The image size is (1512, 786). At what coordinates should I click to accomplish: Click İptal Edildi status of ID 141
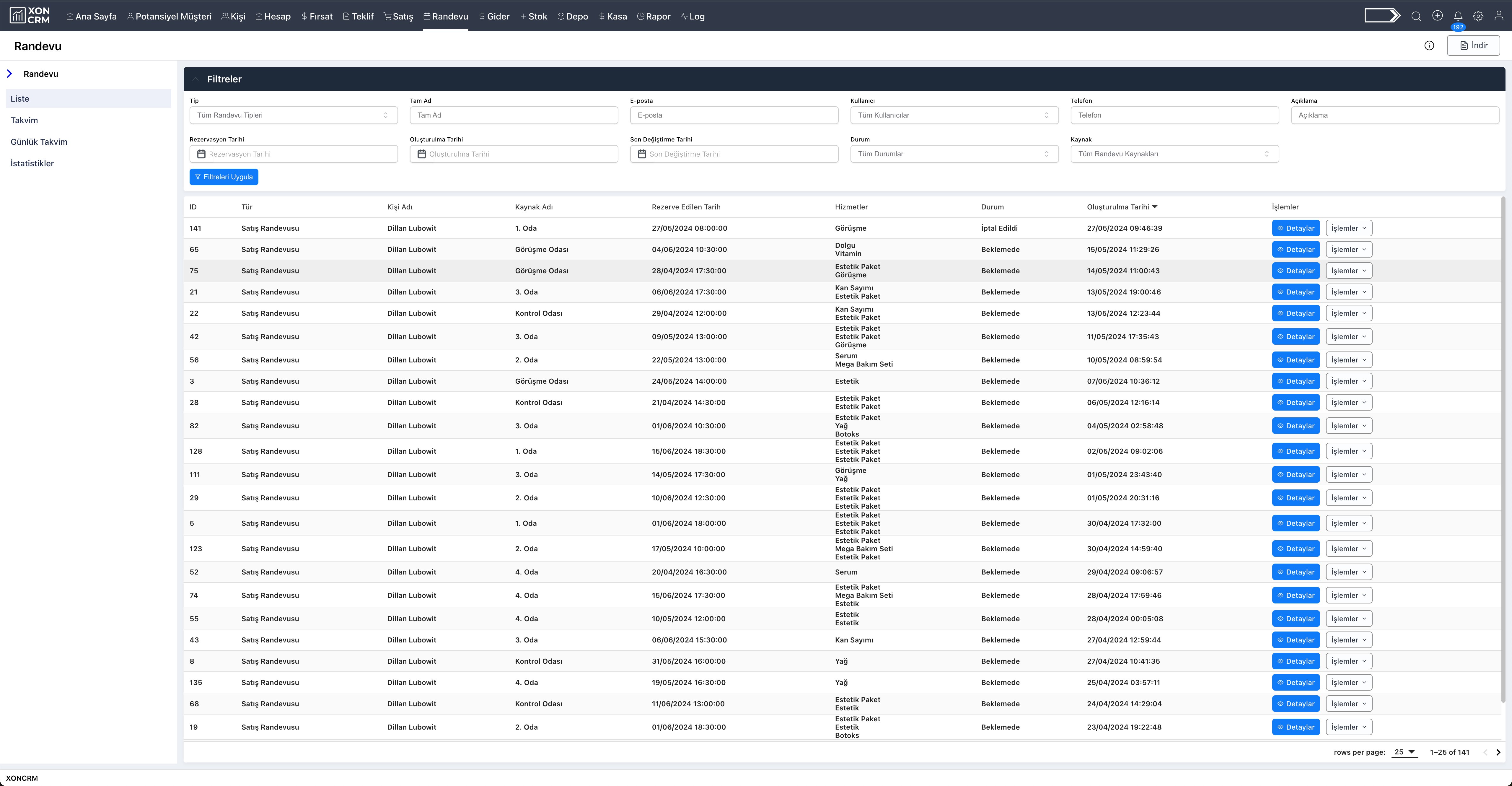point(999,228)
